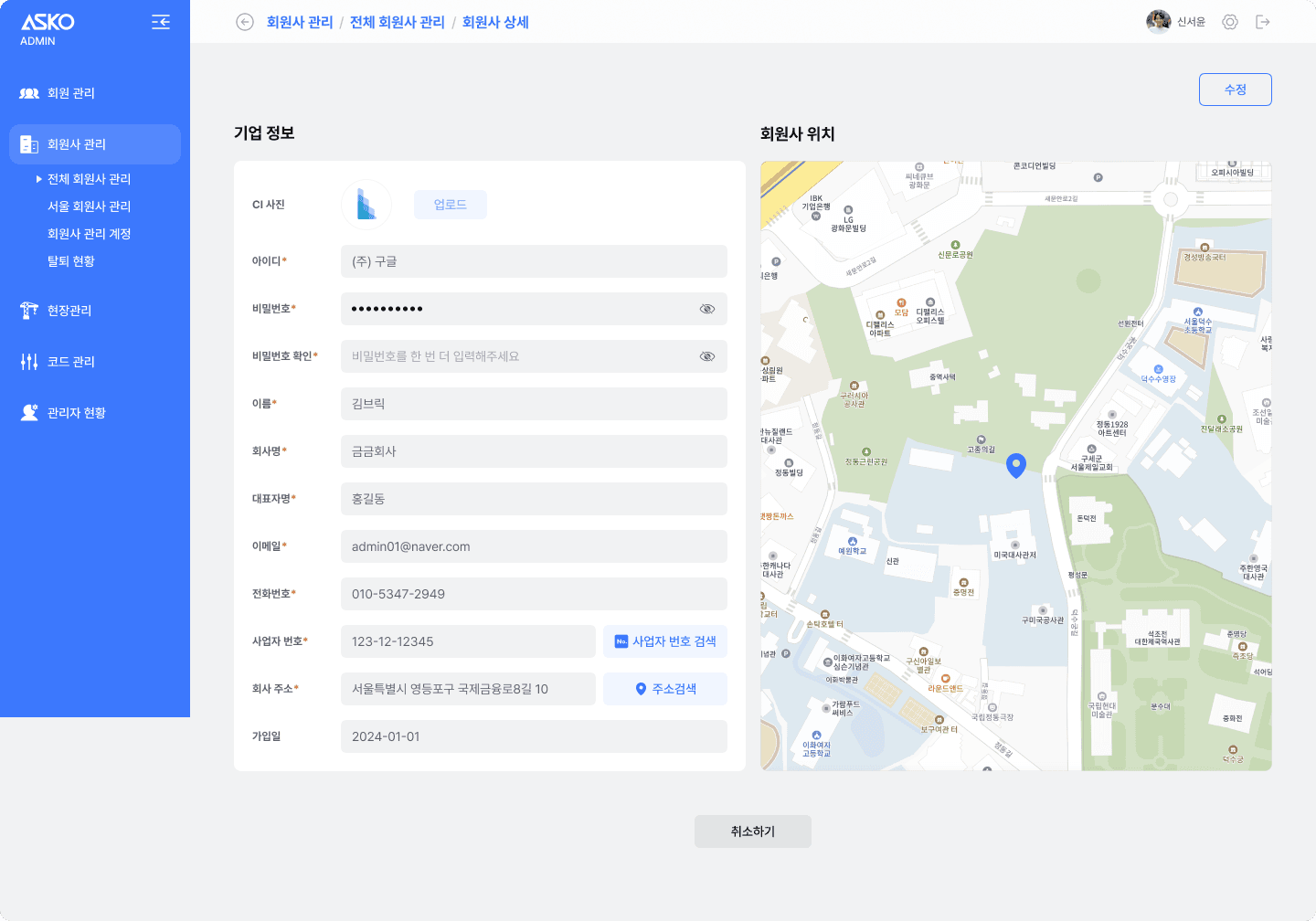Click the 전체 회원사 관리 breadcrumb link
1316x921 pixels.
tap(398, 22)
